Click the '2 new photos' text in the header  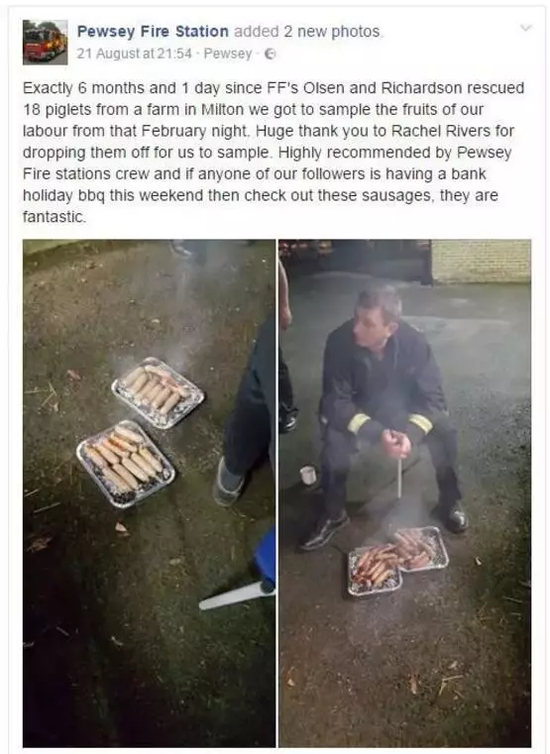(x=332, y=32)
